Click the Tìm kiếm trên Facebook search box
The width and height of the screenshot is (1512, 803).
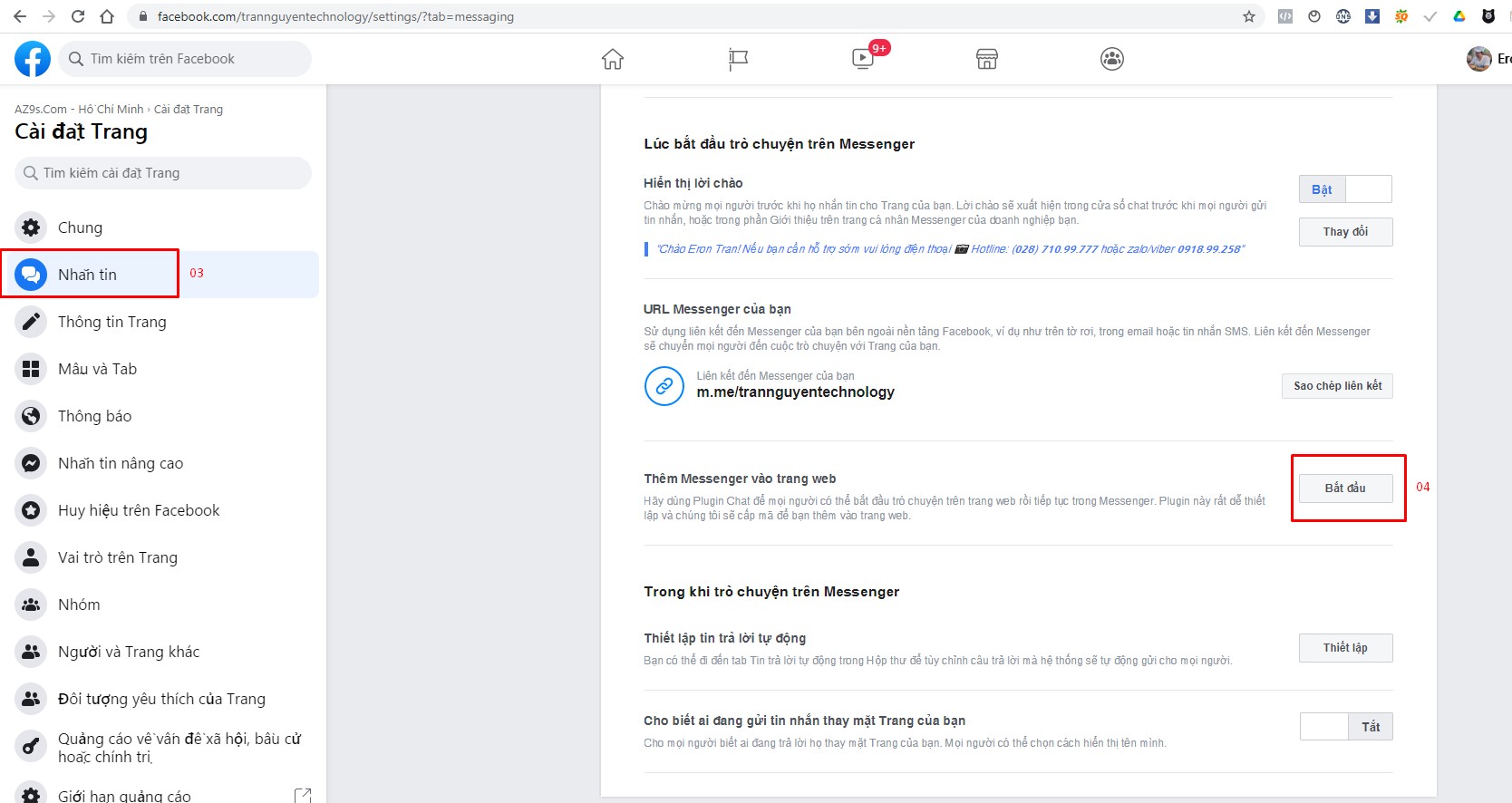click(x=186, y=59)
